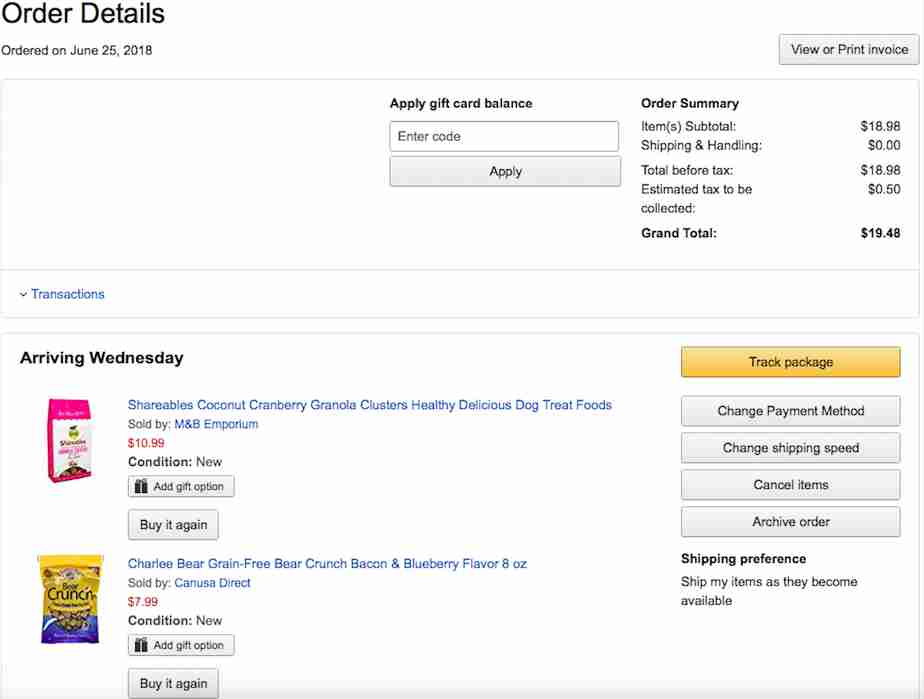The height and width of the screenshot is (699, 924).
Task: Open Shareables Coconut Cranberry Granola Clusters link
Action: pyautogui.click(x=369, y=405)
